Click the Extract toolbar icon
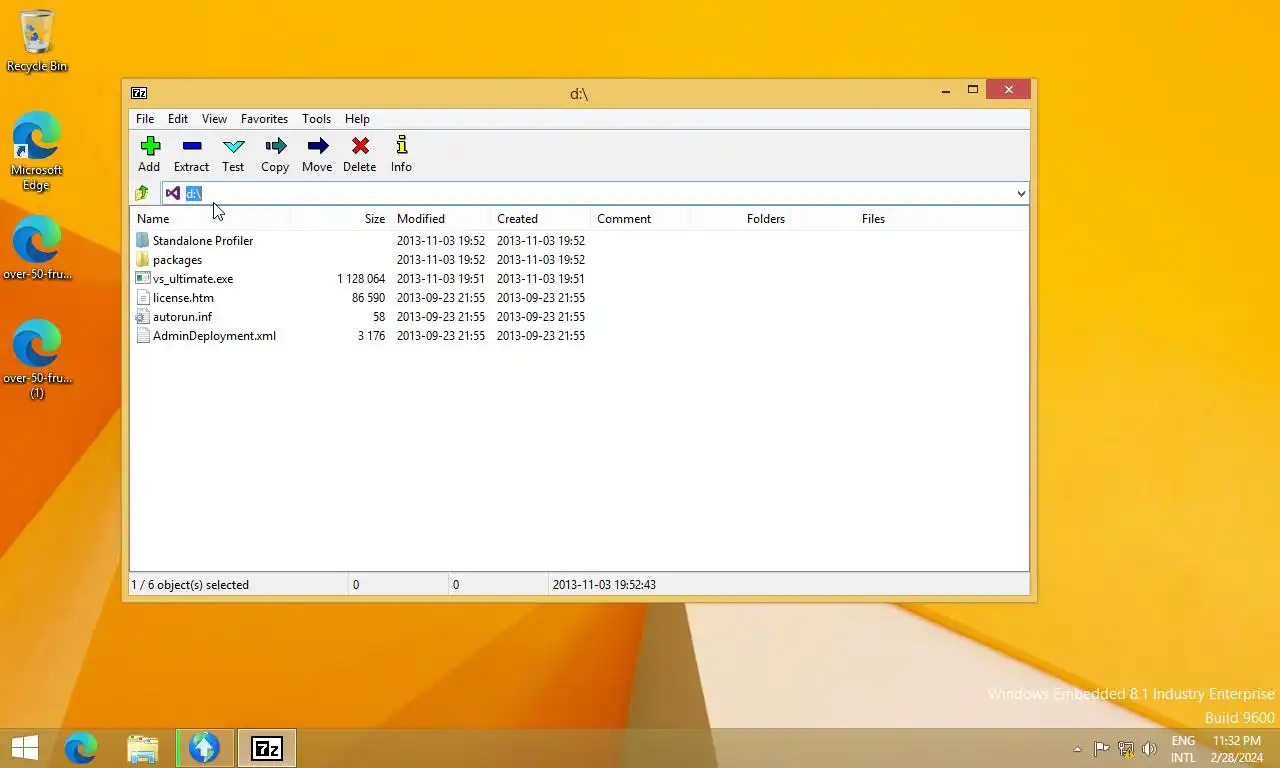Viewport: 1280px width, 768px height. 192,146
